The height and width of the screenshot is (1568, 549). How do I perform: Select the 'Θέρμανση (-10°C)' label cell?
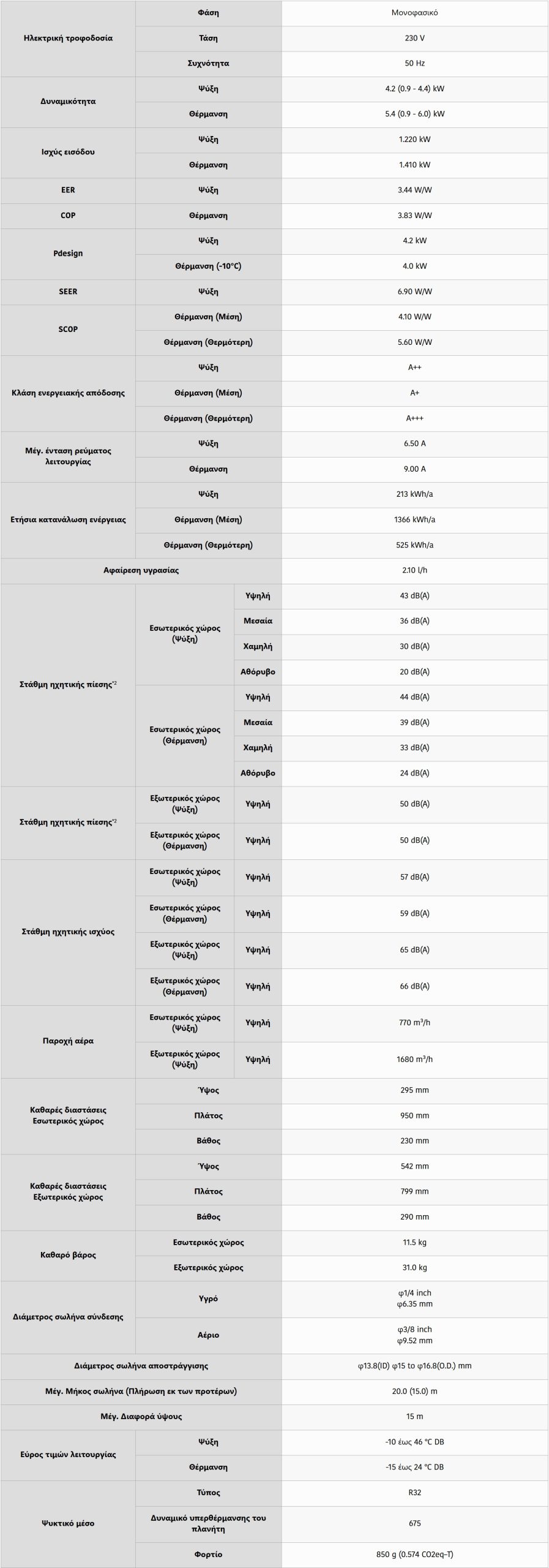click(x=208, y=266)
